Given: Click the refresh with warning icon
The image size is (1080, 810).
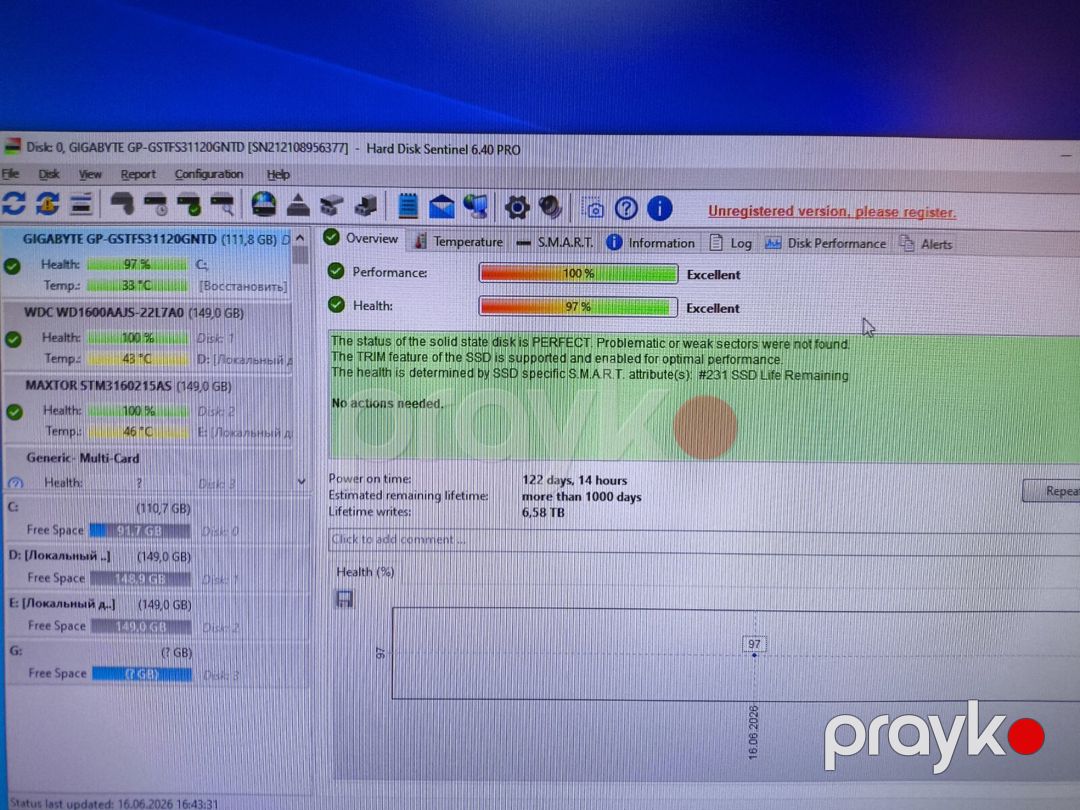Looking at the screenshot, I should pyautogui.click(x=47, y=204).
